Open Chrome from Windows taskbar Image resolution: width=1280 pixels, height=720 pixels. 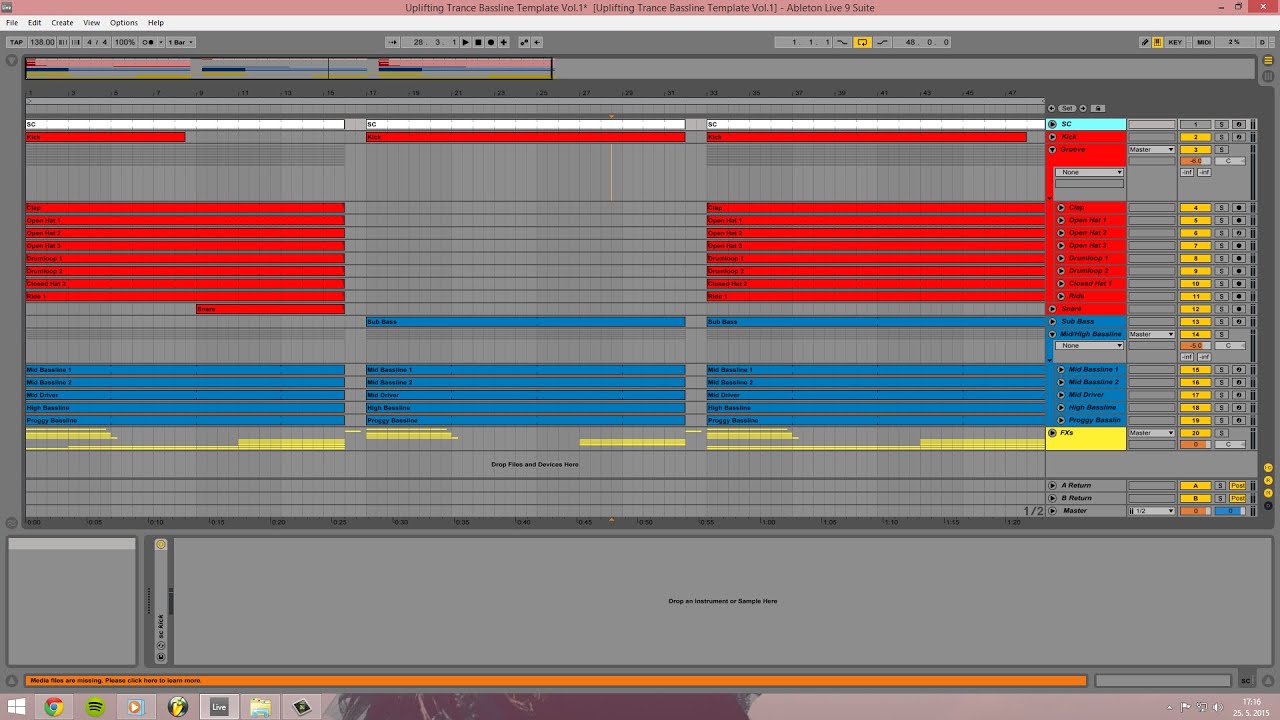coord(54,707)
